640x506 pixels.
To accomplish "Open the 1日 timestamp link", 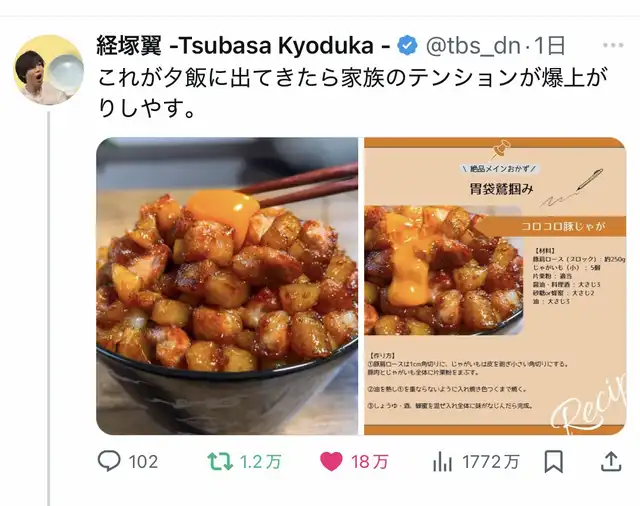I will coord(549,46).
